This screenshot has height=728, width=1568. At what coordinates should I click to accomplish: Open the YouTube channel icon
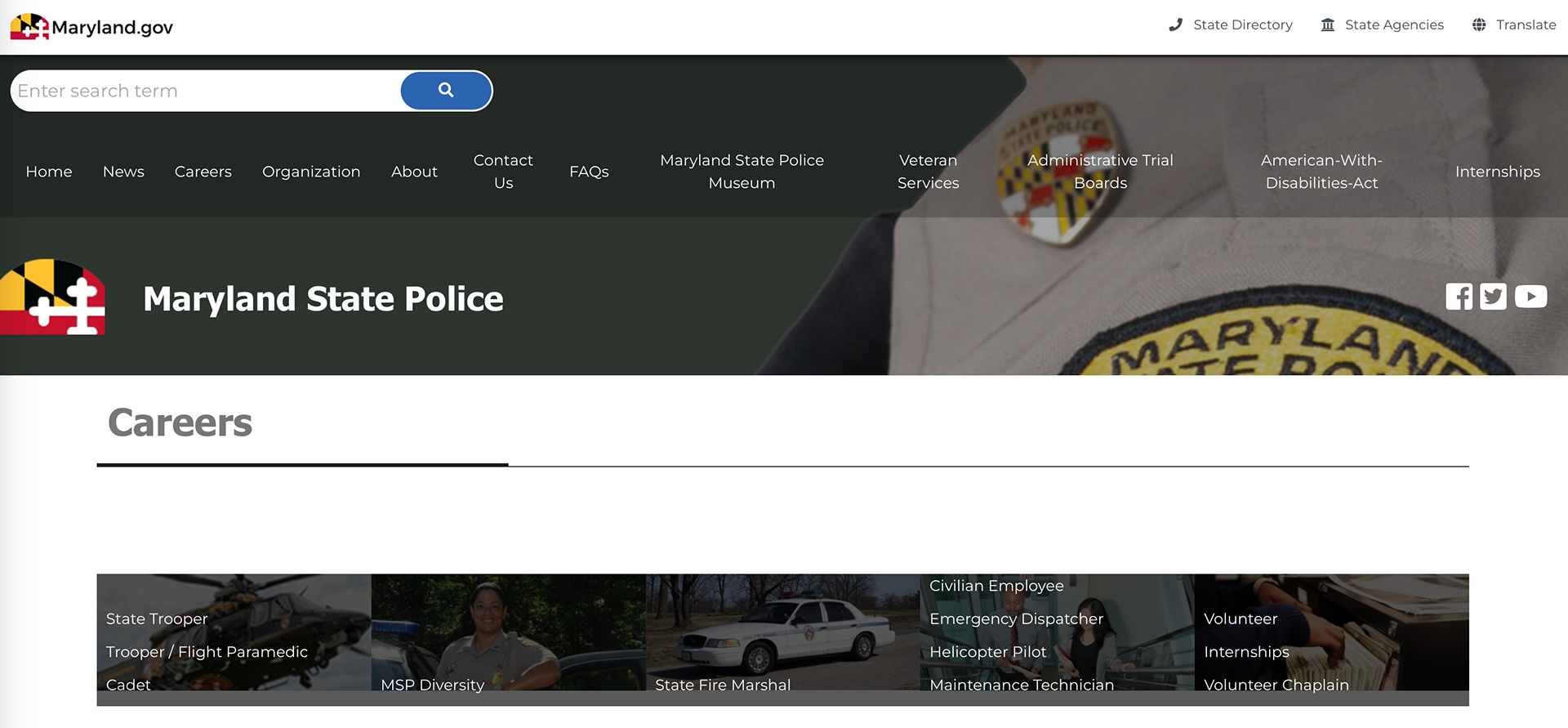tap(1531, 297)
